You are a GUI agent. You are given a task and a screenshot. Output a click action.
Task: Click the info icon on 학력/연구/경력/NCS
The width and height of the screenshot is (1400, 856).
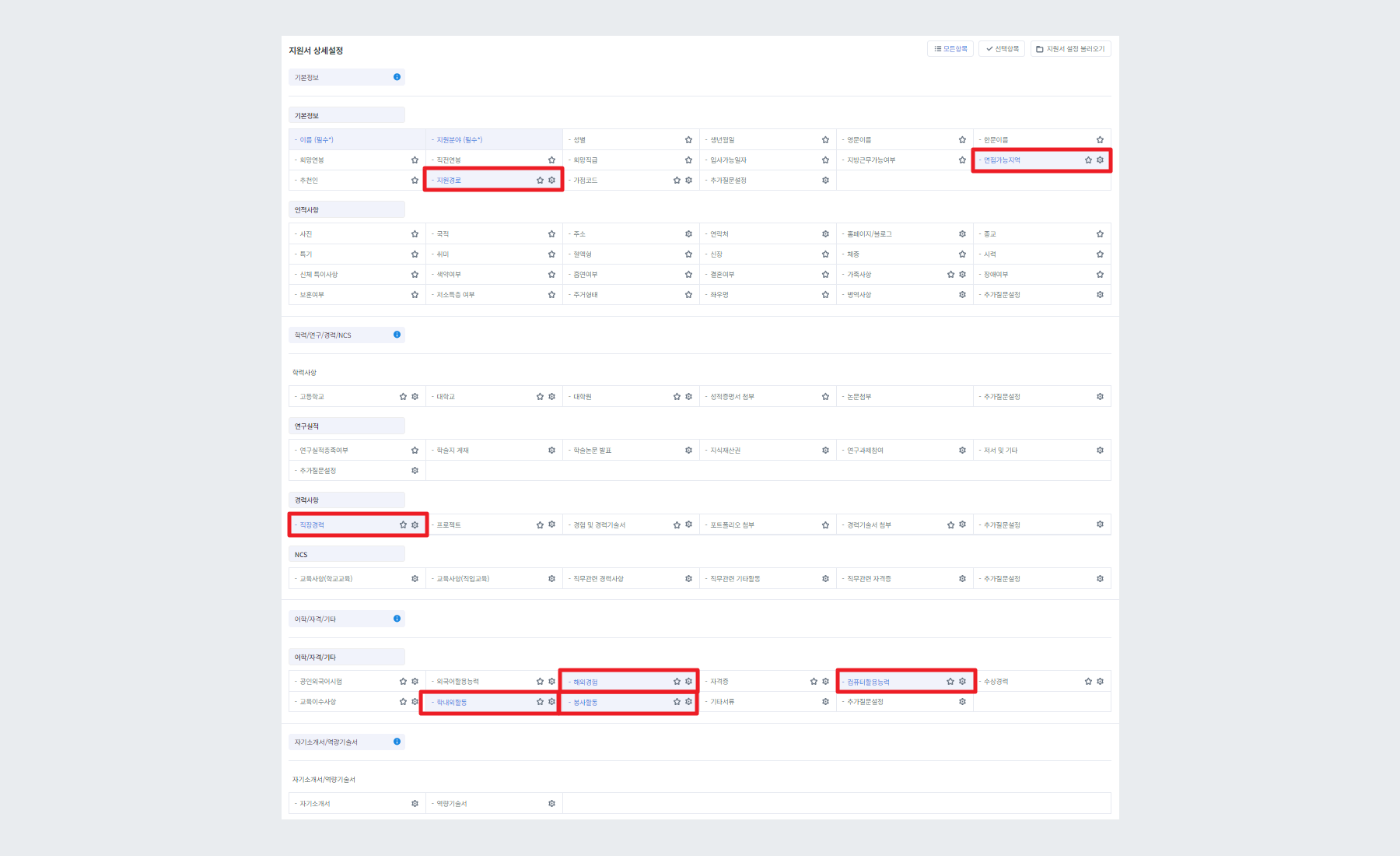tap(397, 335)
